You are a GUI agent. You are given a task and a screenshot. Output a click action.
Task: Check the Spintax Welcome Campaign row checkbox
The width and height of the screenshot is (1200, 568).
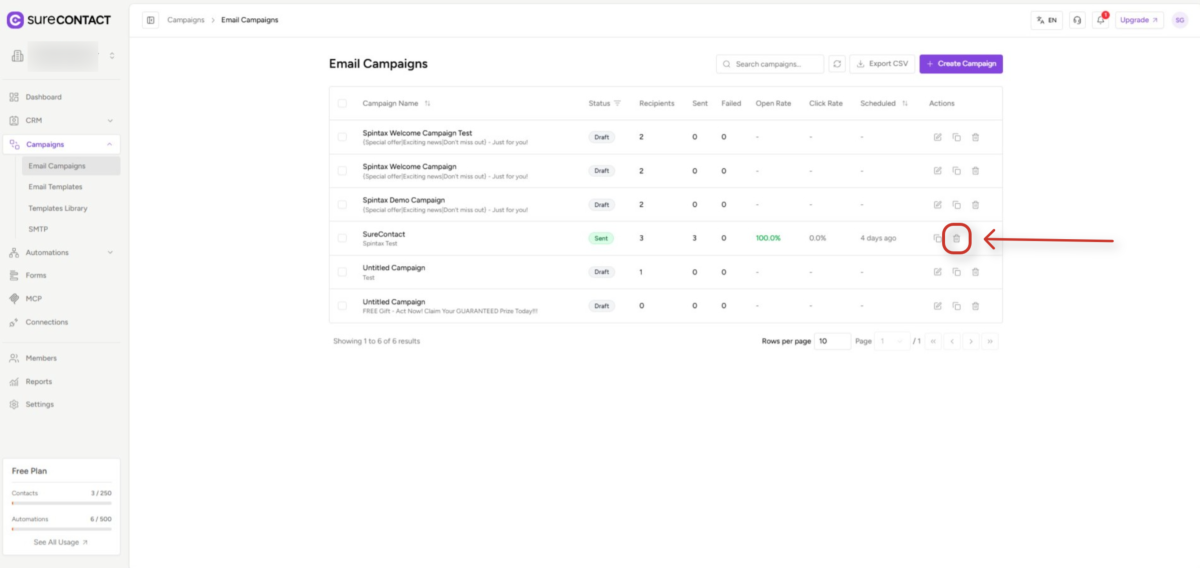342,171
